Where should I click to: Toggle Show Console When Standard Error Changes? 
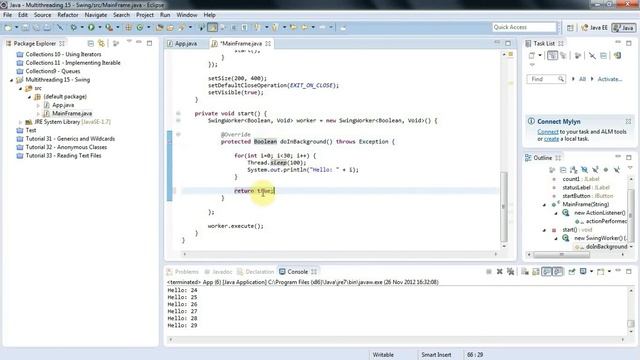[x=558, y=271]
